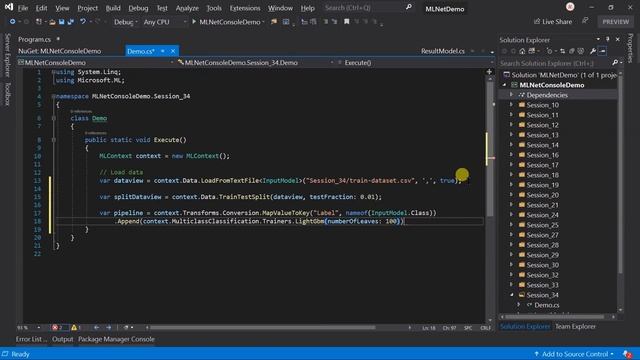Select Session_21 folder in Solution Explorer
This screenshot has height=360, width=640.
click(542, 205)
